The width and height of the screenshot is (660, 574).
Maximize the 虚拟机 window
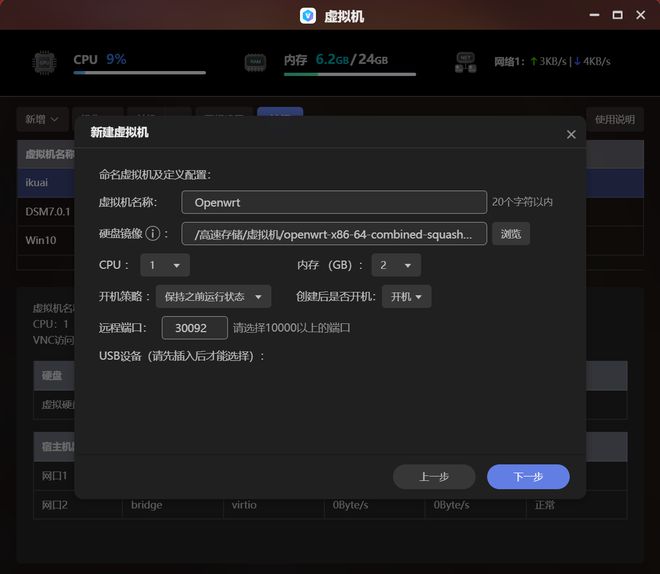click(x=617, y=15)
